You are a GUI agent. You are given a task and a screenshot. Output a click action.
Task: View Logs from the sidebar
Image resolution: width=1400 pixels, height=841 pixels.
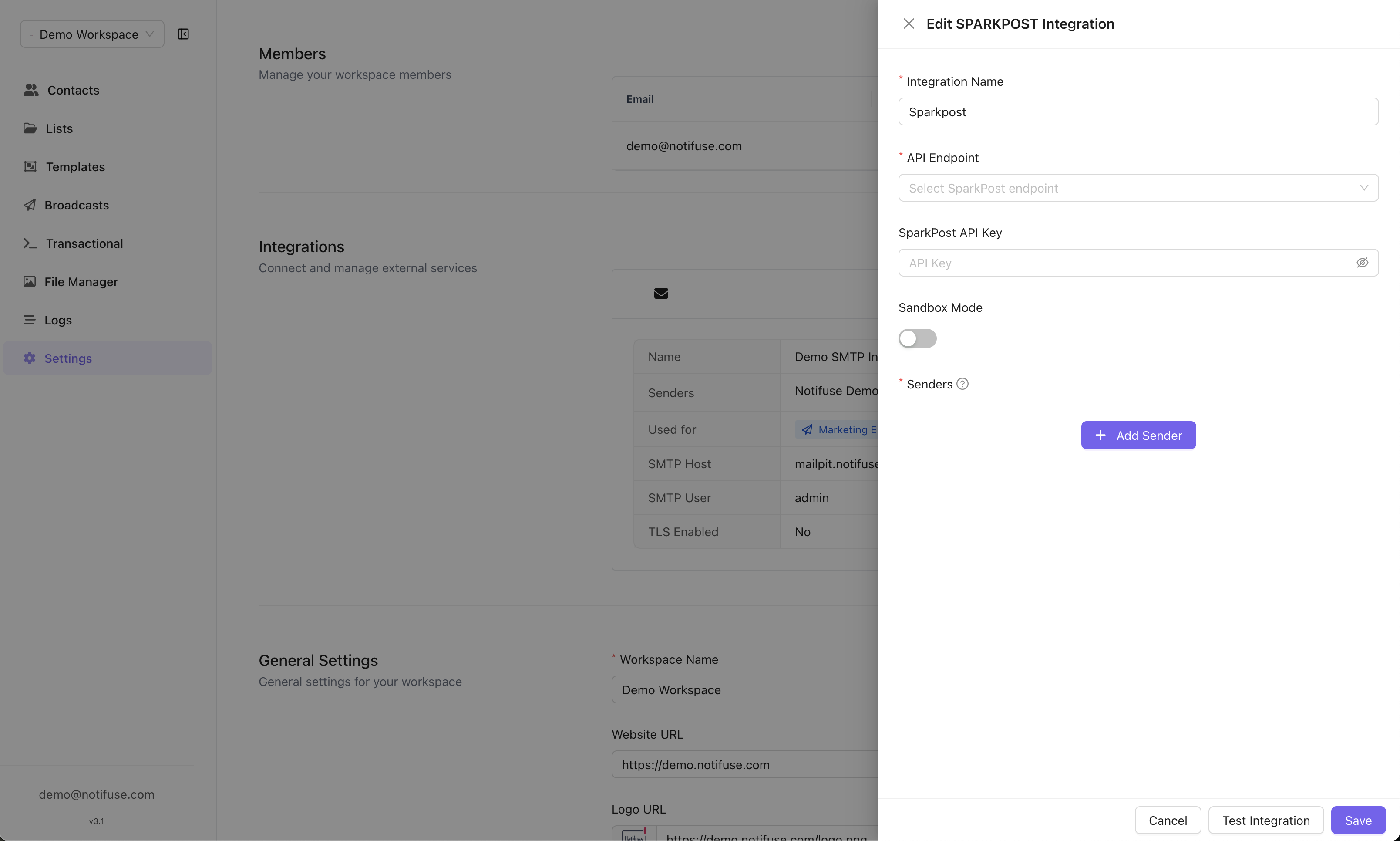point(107,320)
